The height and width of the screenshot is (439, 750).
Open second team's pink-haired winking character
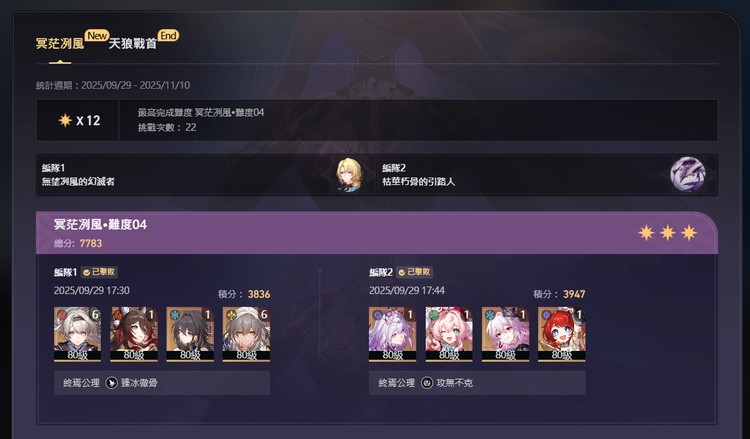click(x=449, y=334)
